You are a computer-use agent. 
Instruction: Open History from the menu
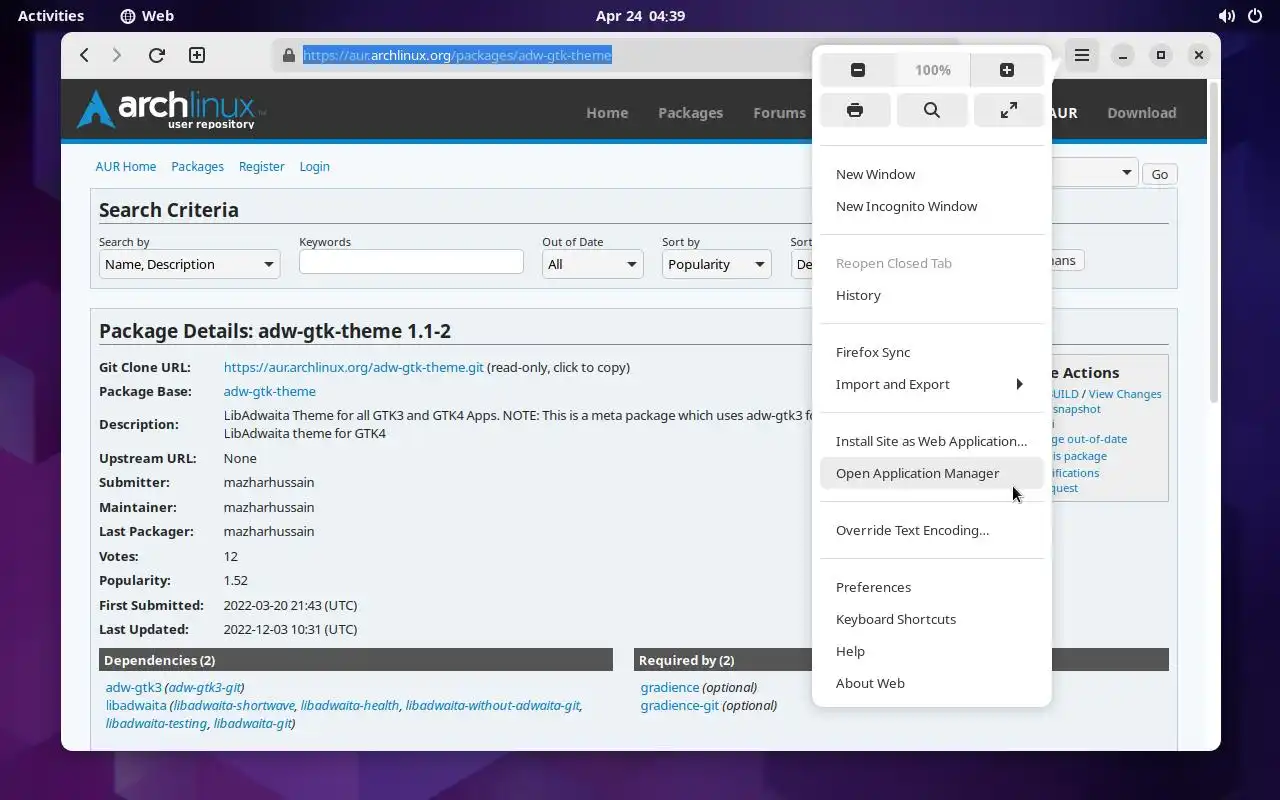point(932,295)
